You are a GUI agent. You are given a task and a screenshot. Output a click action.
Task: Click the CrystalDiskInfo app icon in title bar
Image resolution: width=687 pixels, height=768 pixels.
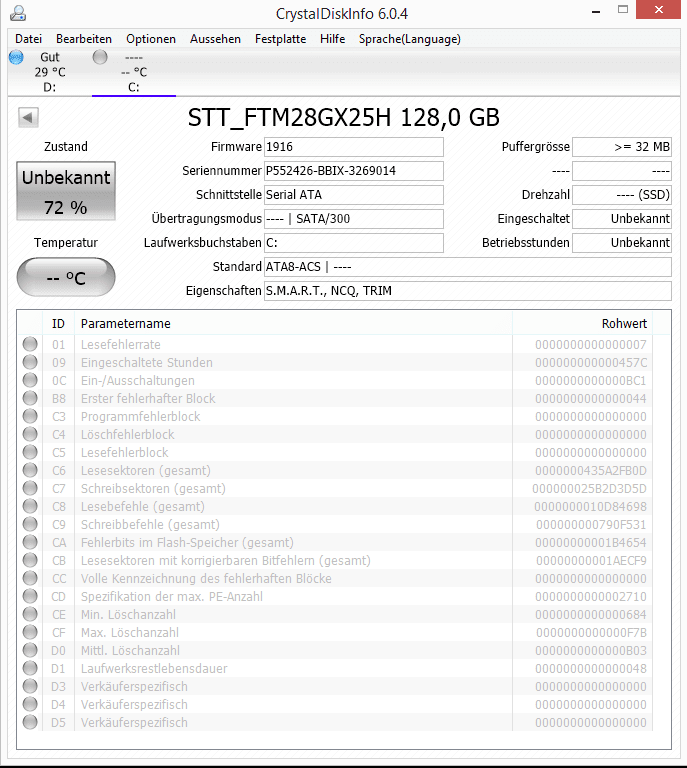tap(18, 13)
